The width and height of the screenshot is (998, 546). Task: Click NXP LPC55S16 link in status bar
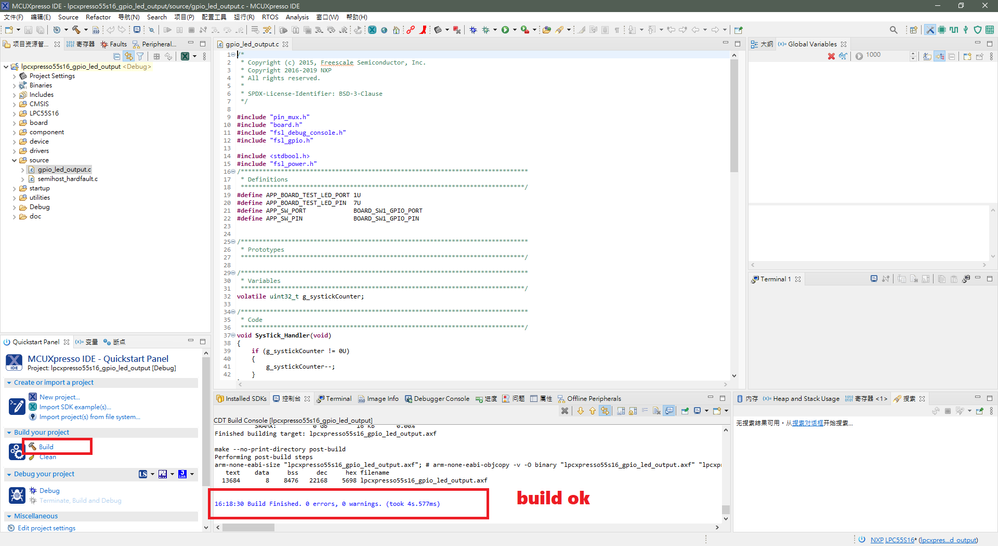[x=892, y=540]
